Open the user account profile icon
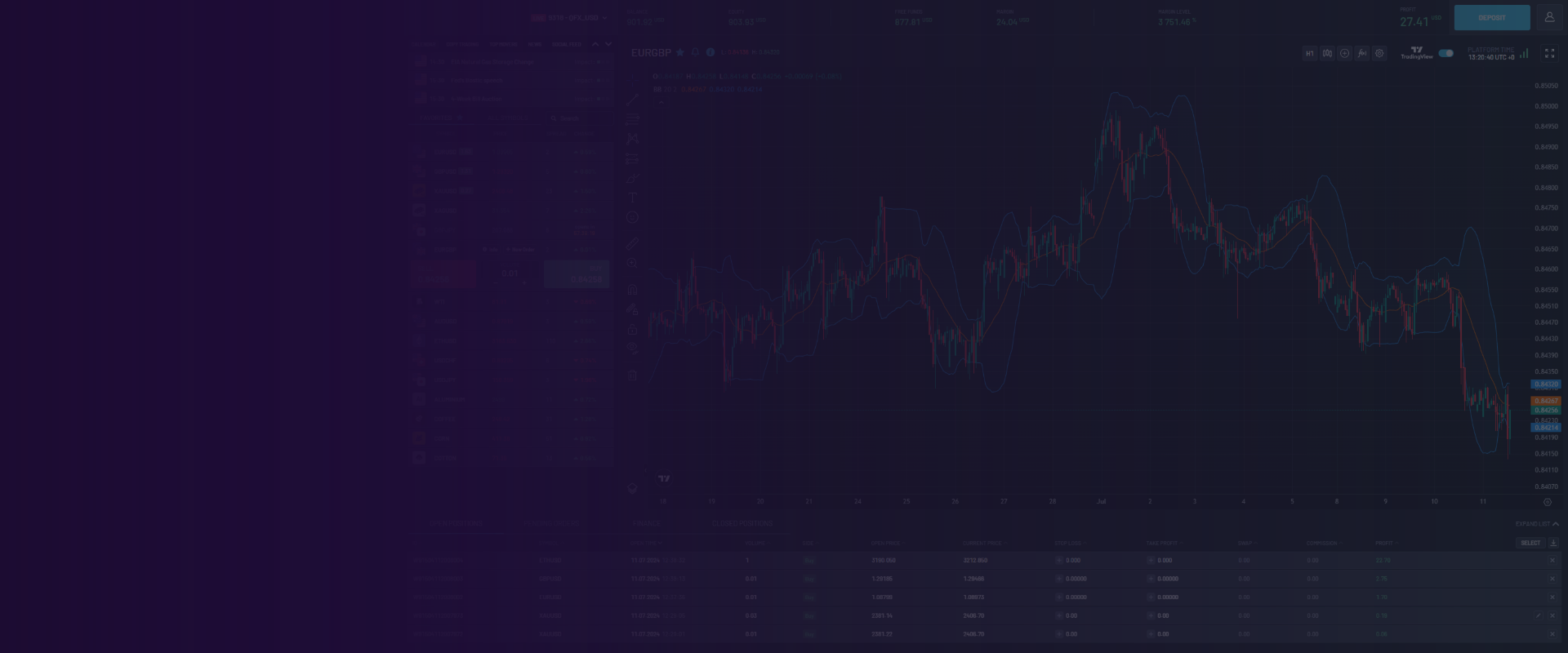Screen dimensions: 1568x653 1549,17
